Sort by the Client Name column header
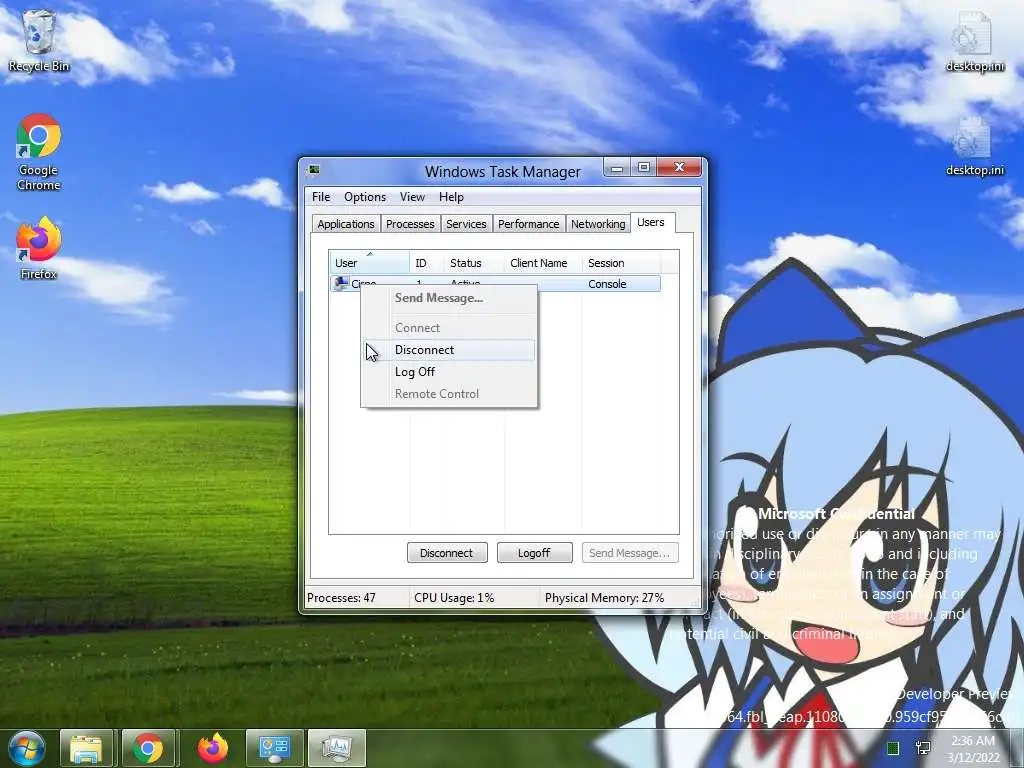Viewport: 1024px width, 768px height. (543, 263)
